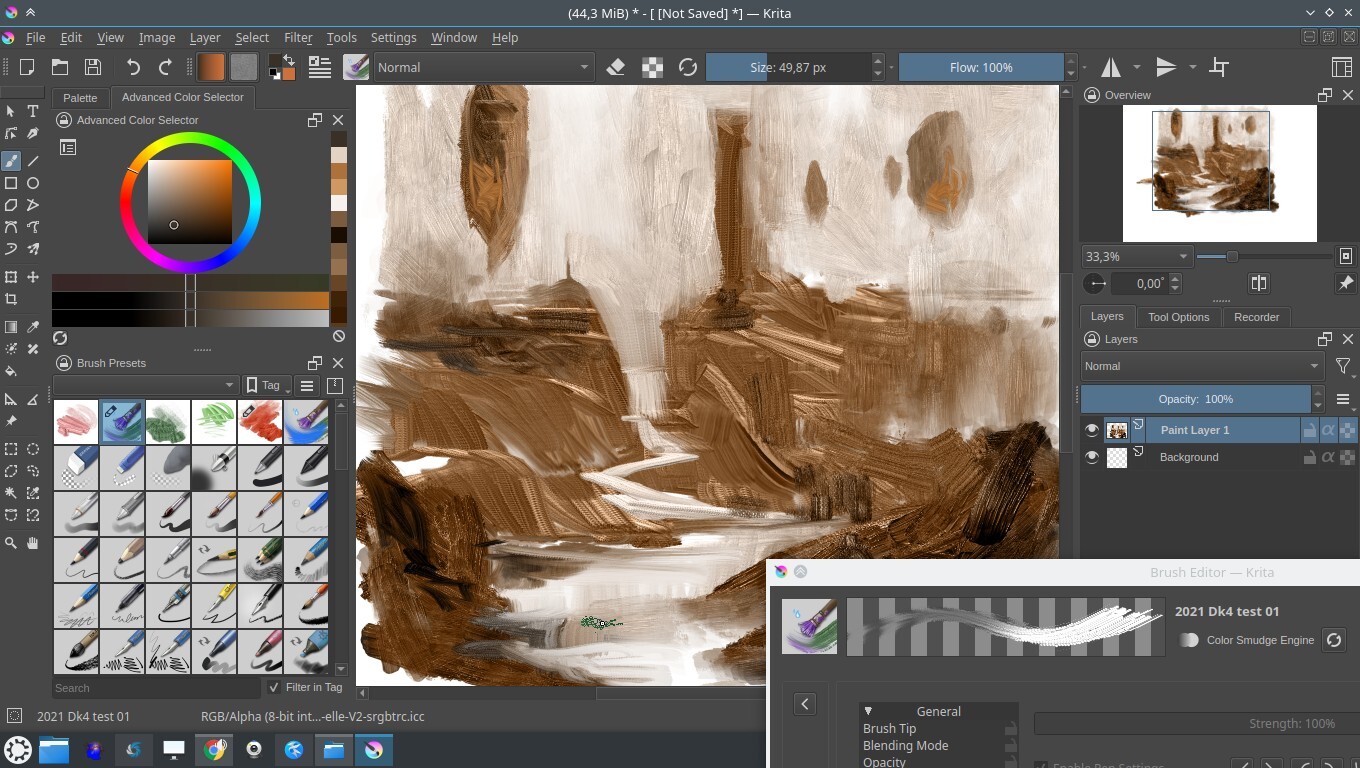Hide the Paint Layer 1 layer
This screenshot has width=1360, height=768.
[x=1092, y=430]
